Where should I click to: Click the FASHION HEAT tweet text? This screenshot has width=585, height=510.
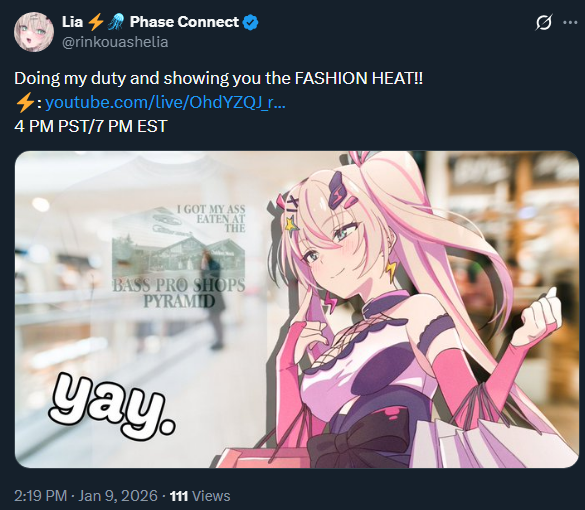(358, 78)
